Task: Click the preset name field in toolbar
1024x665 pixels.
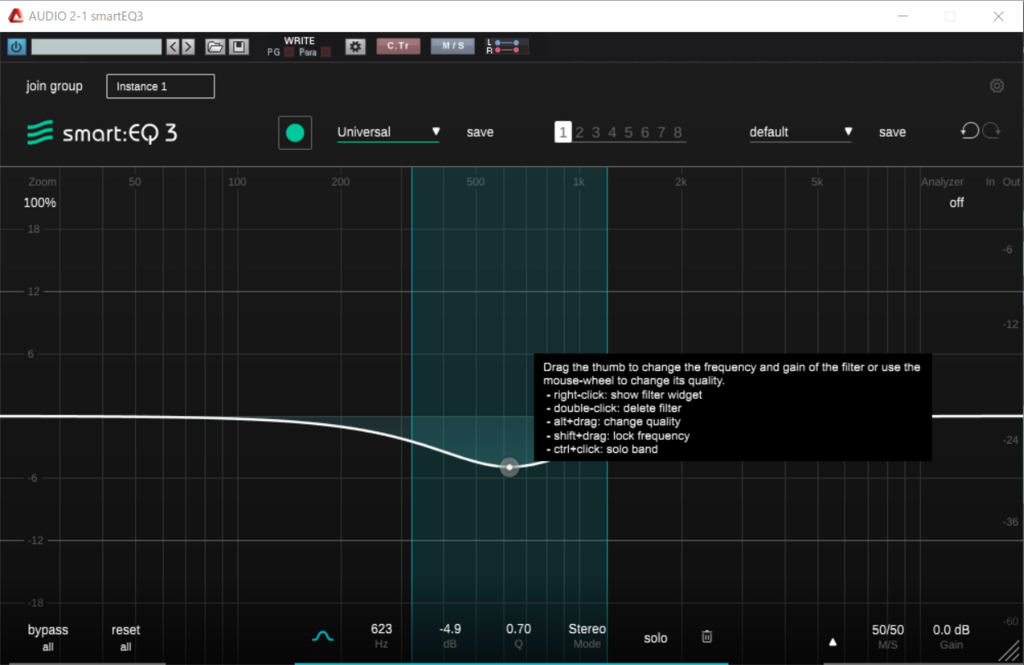Action: click(96, 46)
